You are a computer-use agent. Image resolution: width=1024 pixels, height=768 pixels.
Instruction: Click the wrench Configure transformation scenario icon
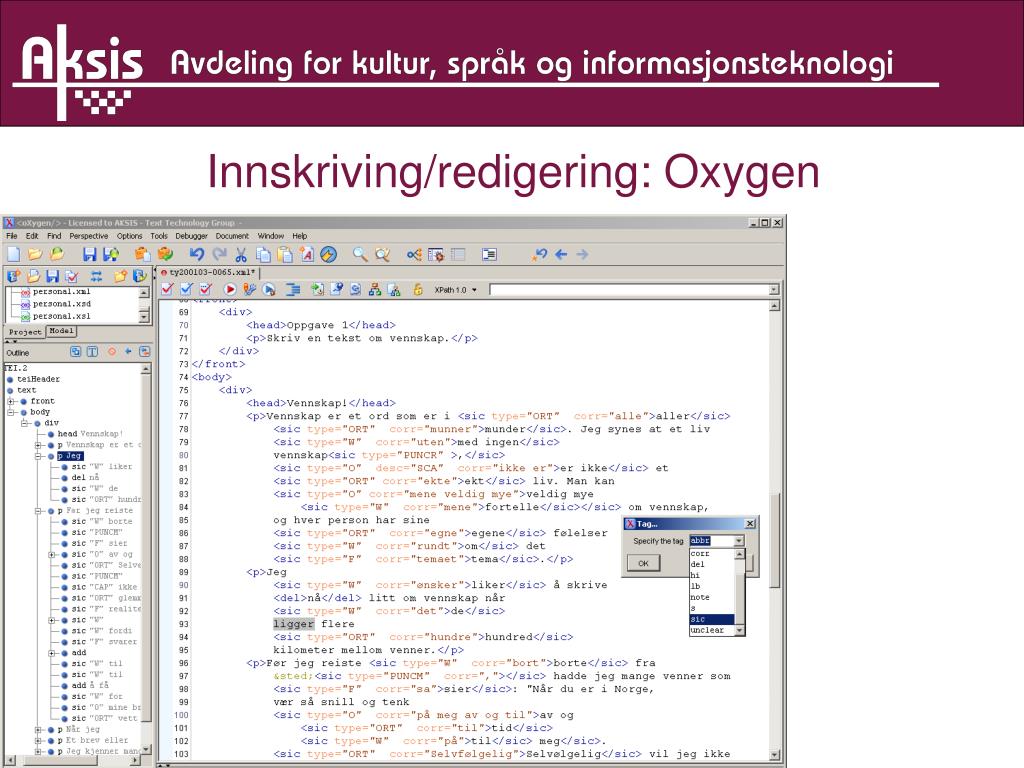[x=249, y=289]
